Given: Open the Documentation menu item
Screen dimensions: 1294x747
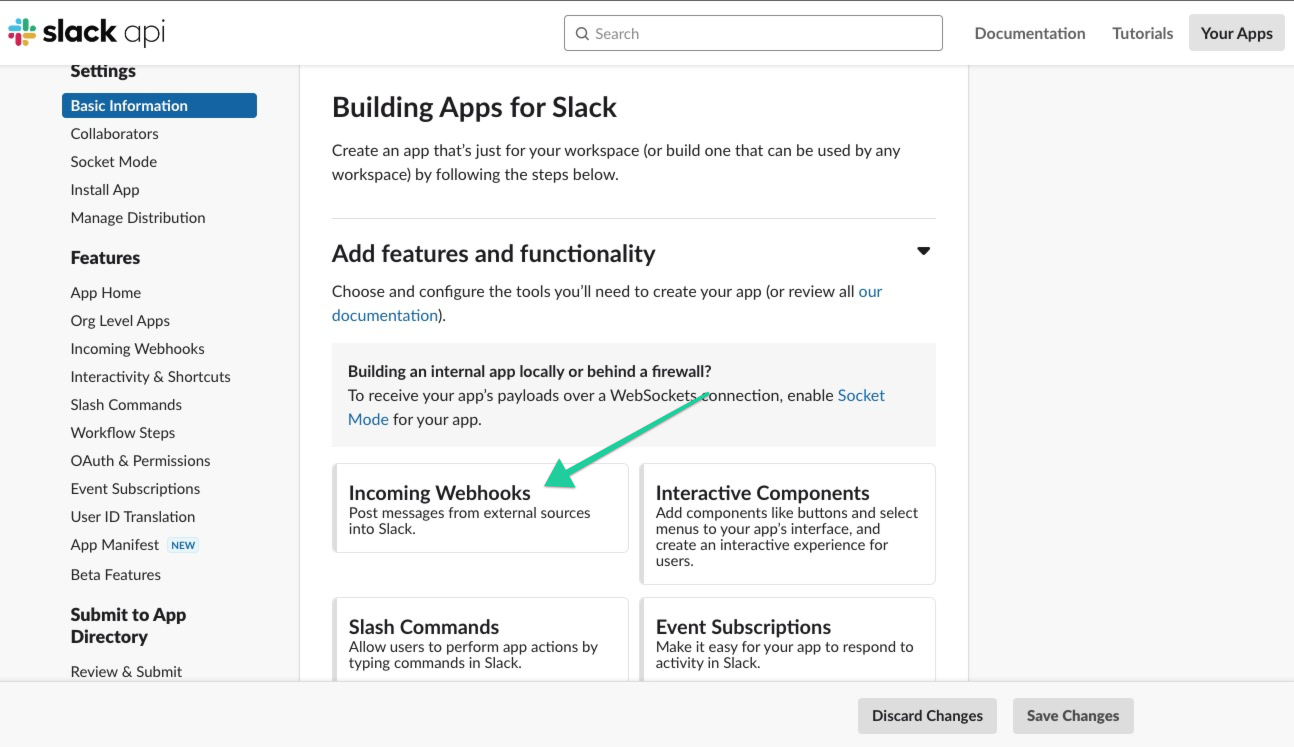Looking at the screenshot, I should (x=1029, y=33).
